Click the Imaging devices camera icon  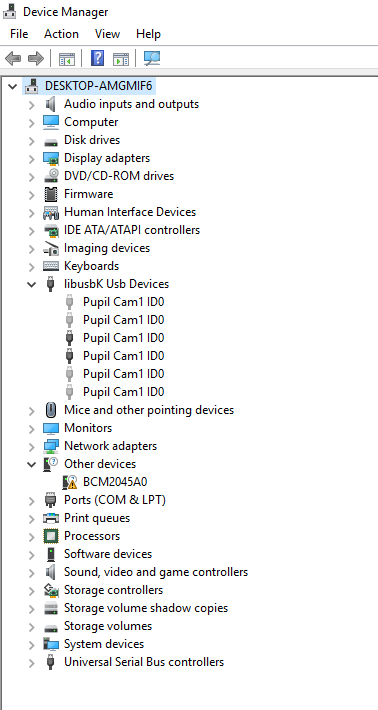pos(51,248)
